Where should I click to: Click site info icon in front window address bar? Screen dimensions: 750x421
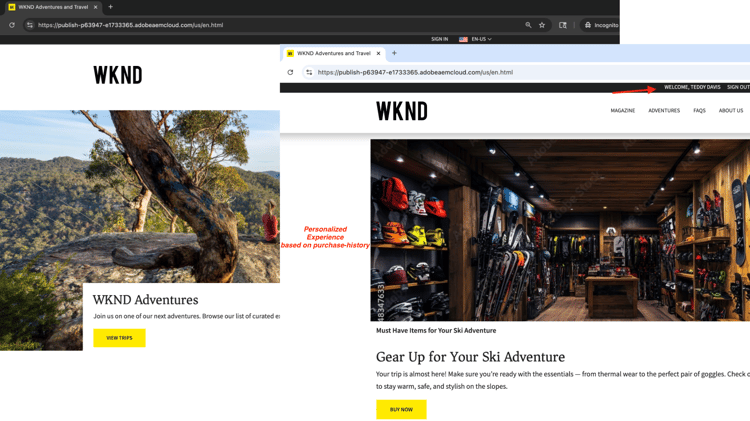[309, 72]
